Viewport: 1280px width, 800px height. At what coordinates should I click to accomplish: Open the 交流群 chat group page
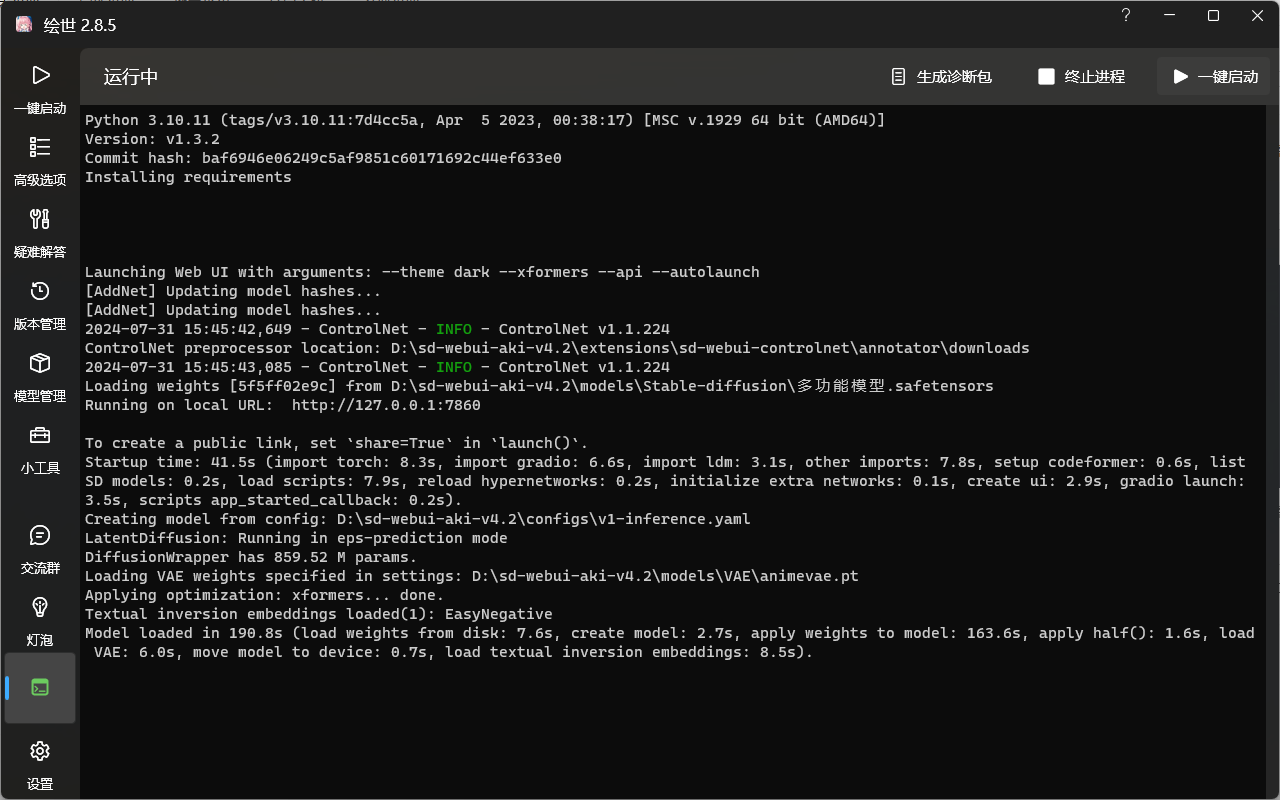pos(40,549)
